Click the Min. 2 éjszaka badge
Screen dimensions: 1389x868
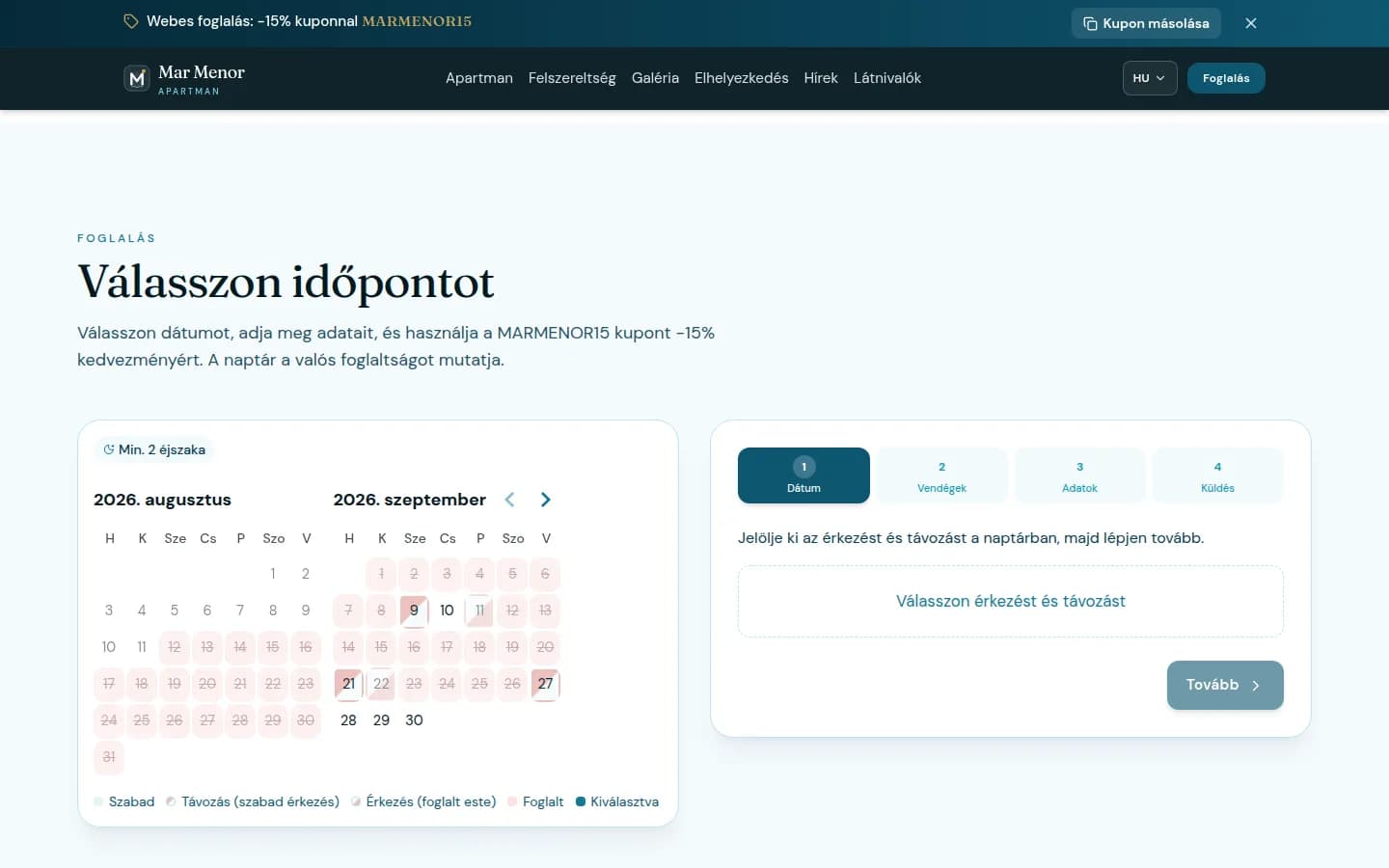pyautogui.click(x=154, y=449)
